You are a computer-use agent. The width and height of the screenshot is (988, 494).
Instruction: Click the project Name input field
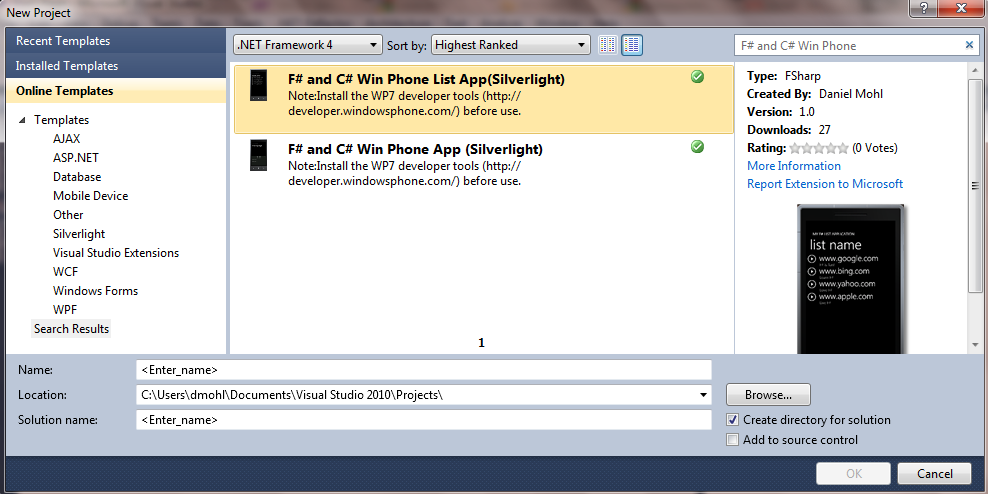coord(423,370)
